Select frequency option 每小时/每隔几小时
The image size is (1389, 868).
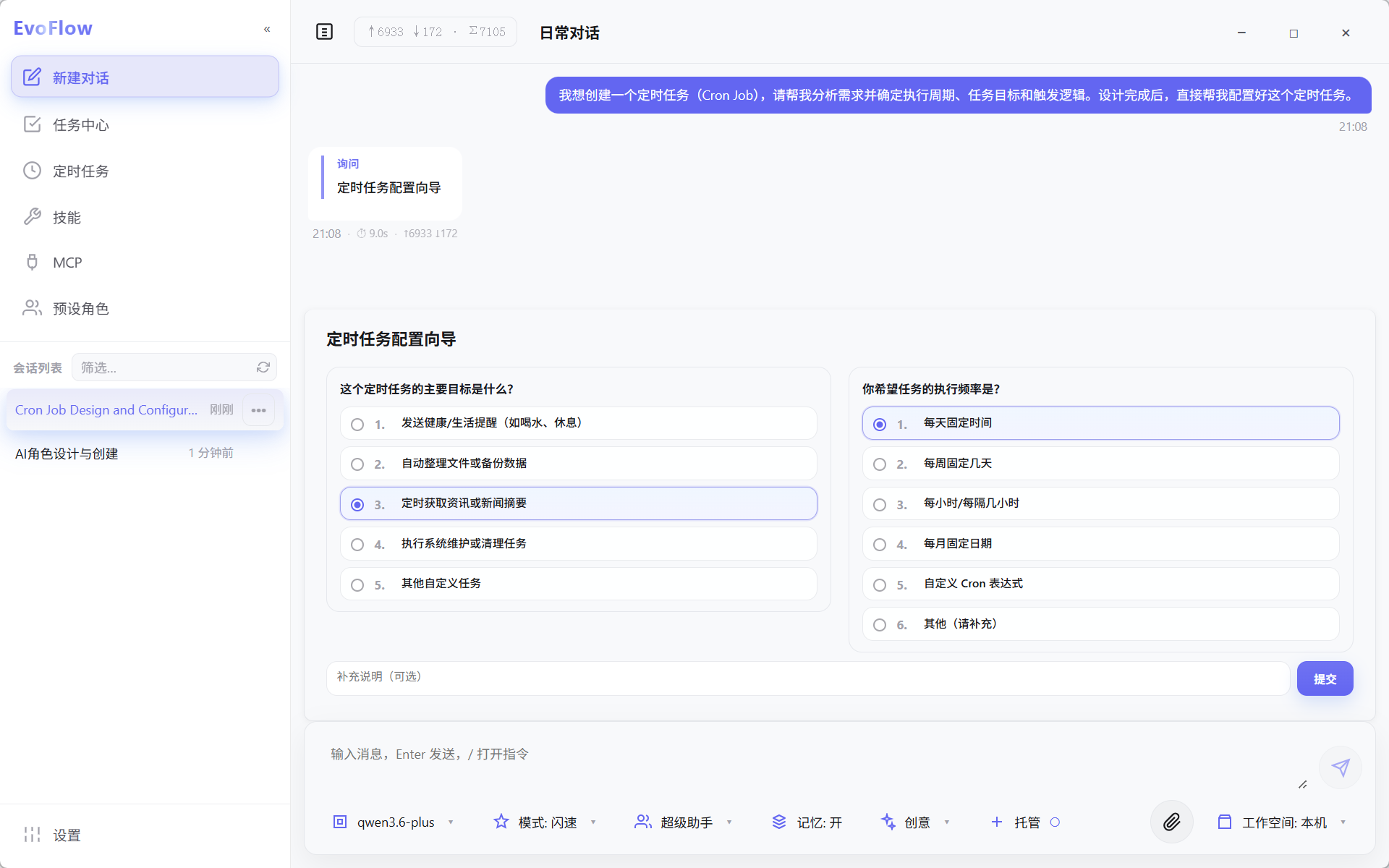point(1100,503)
